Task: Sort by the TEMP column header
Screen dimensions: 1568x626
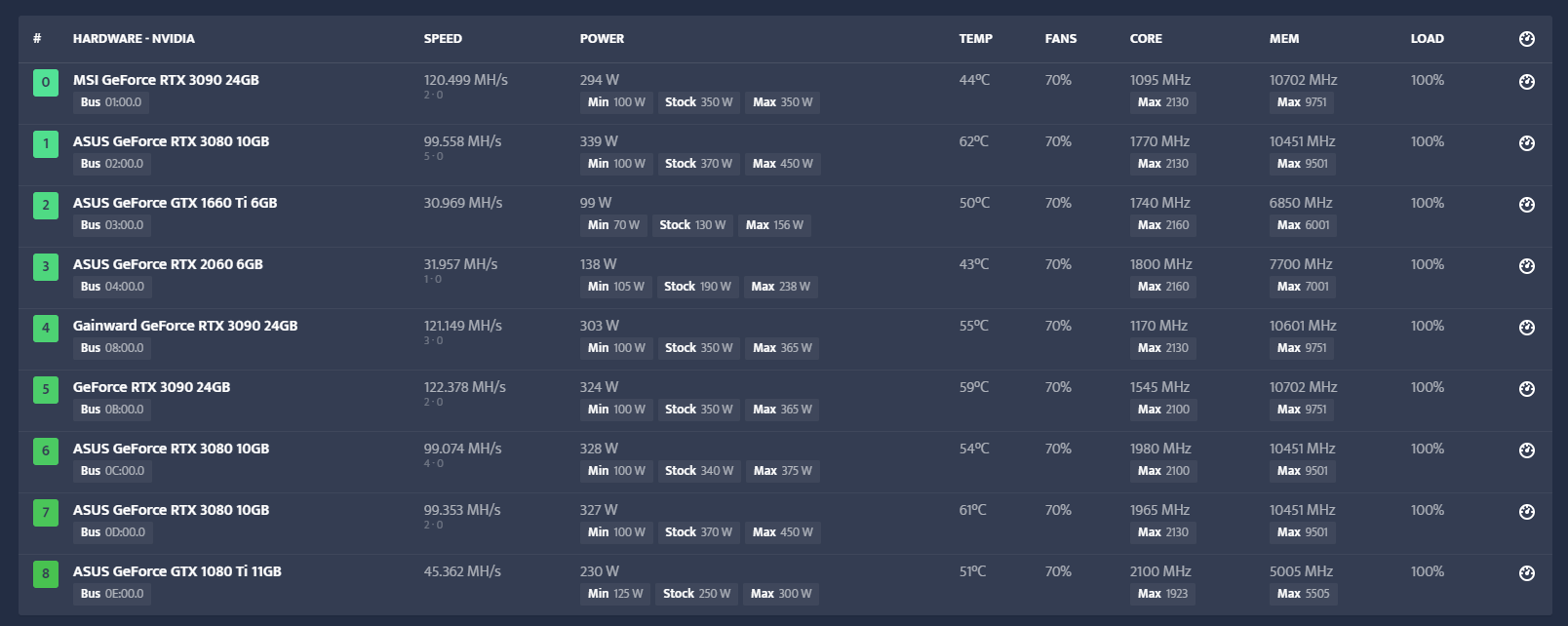Action: coord(975,39)
